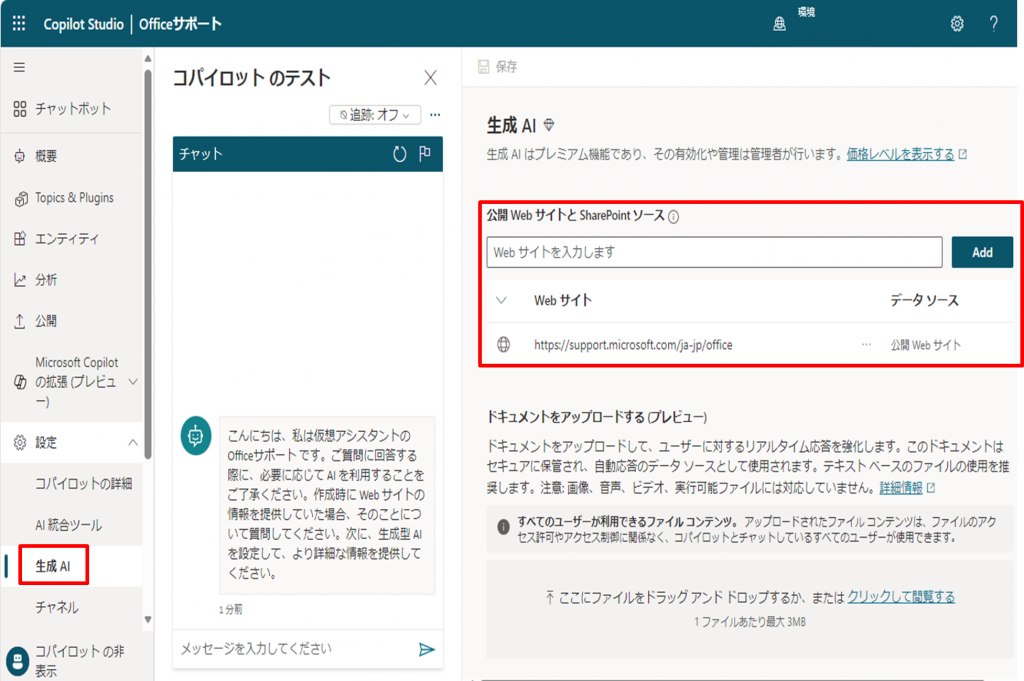Click the Topics & Plugins sidebar icon
Image resolution: width=1024 pixels, height=681 pixels.
point(21,198)
